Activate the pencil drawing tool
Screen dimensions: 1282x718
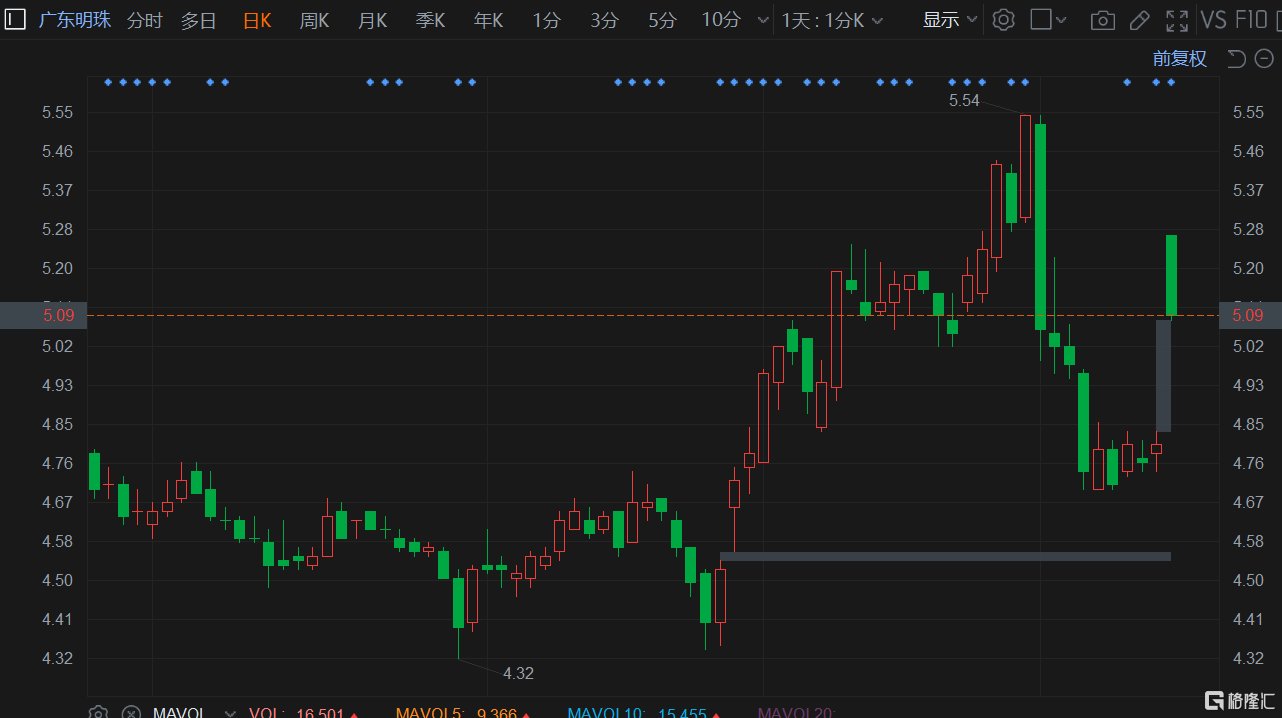point(1139,20)
